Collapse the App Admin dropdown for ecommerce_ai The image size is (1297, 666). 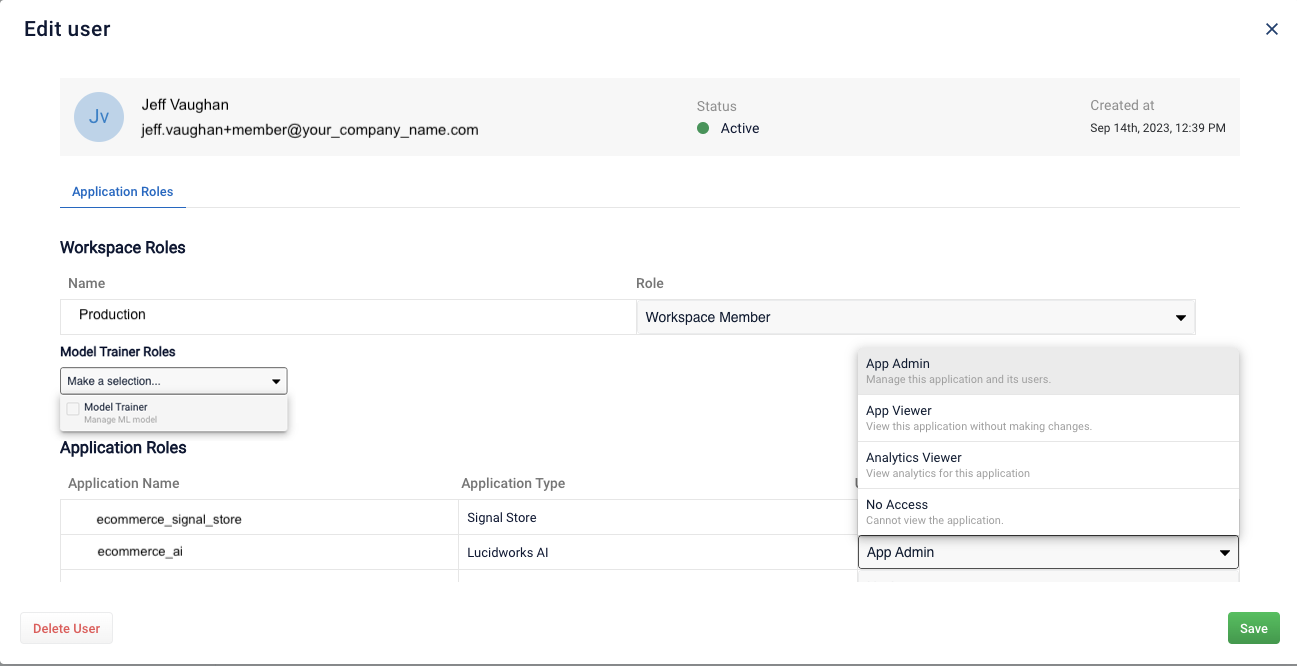pos(1048,552)
